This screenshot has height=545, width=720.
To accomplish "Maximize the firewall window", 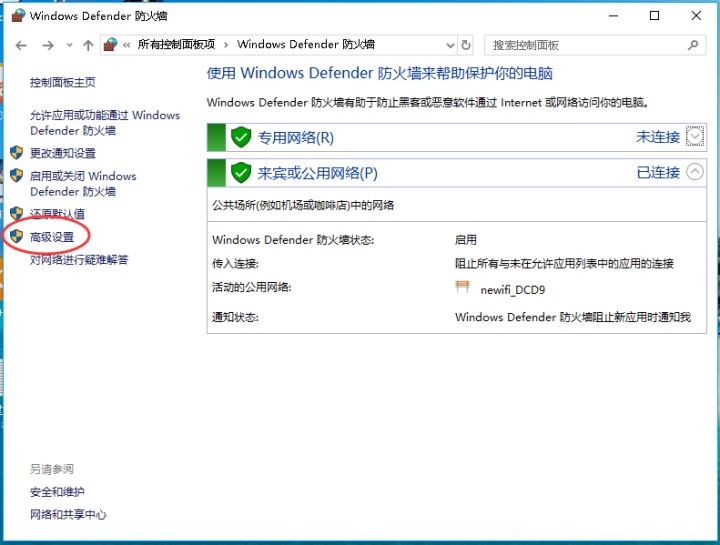I will (x=654, y=16).
